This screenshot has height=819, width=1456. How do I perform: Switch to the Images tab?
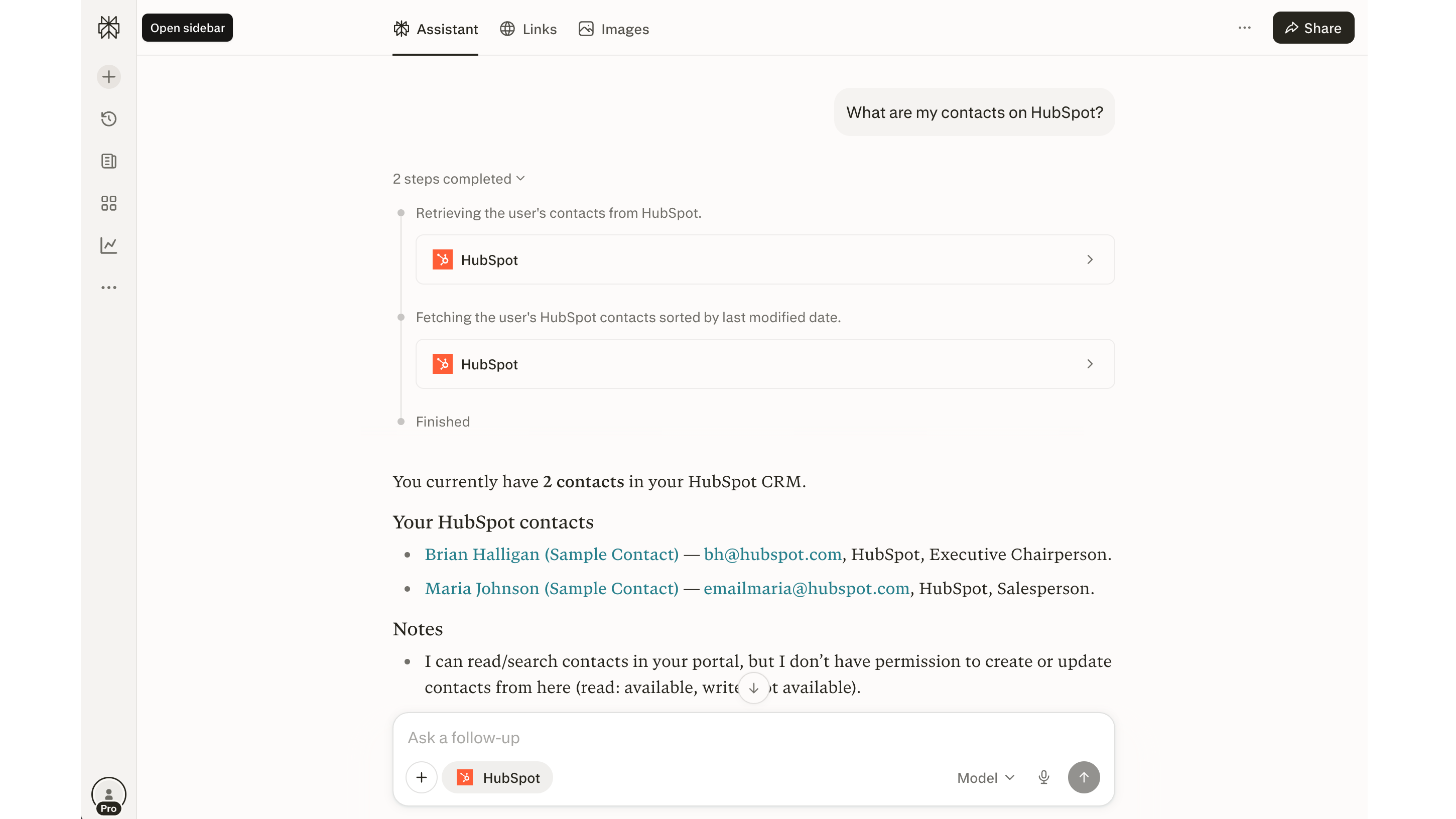[613, 29]
